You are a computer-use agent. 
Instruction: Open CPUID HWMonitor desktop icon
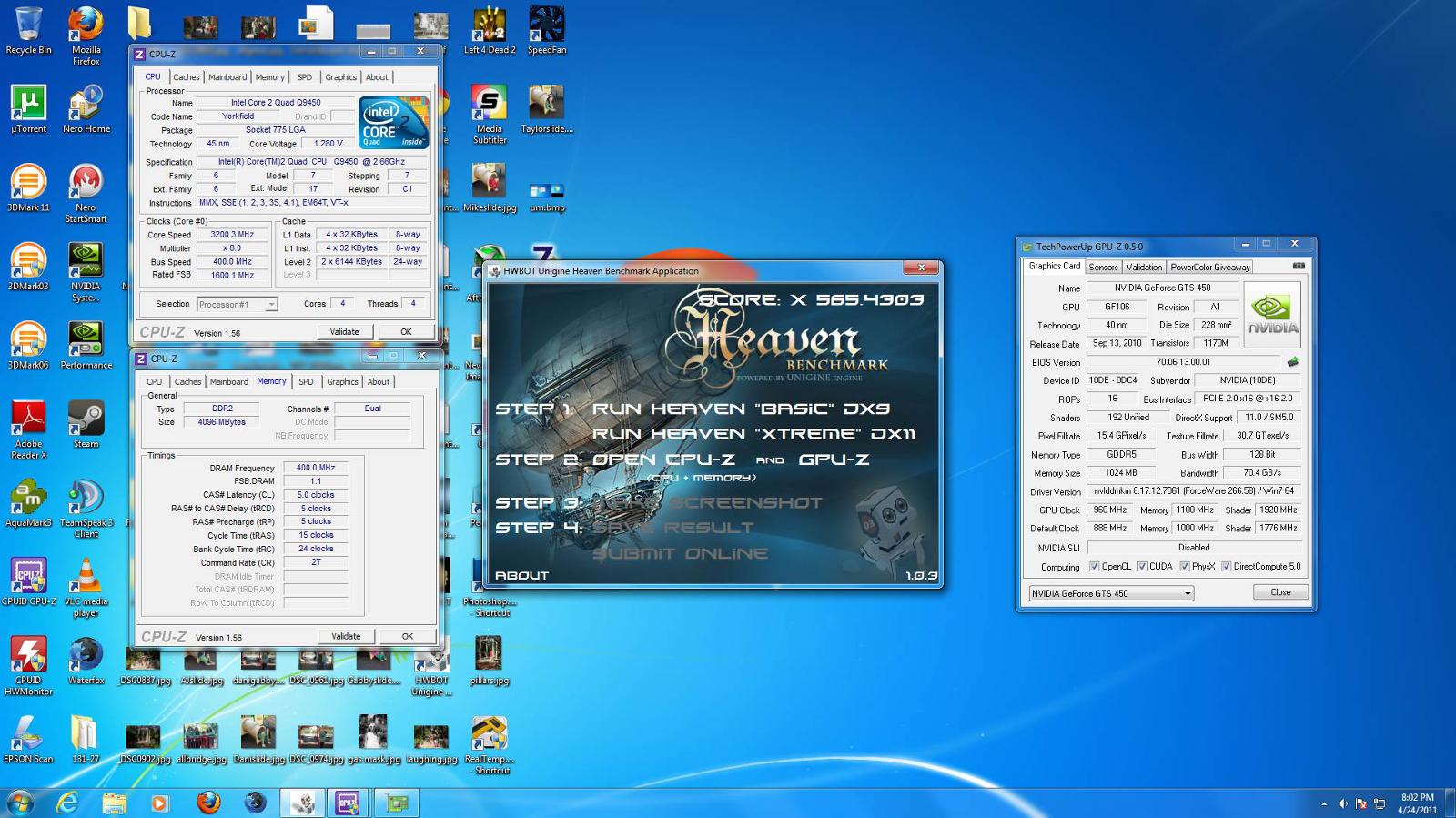(x=28, y=666)
